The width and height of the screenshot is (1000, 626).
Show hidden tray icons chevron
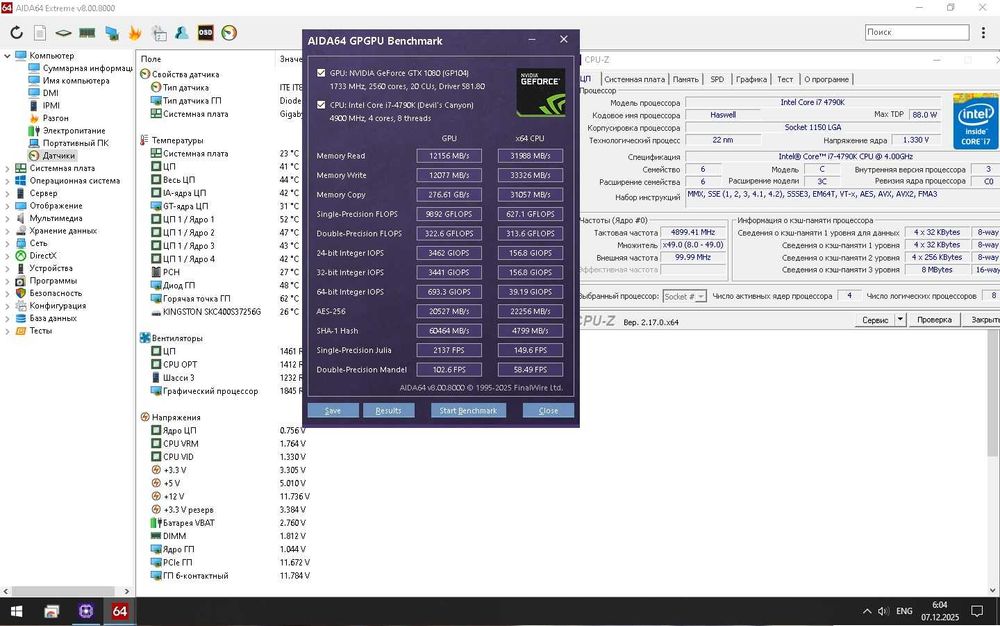point(867,611)
